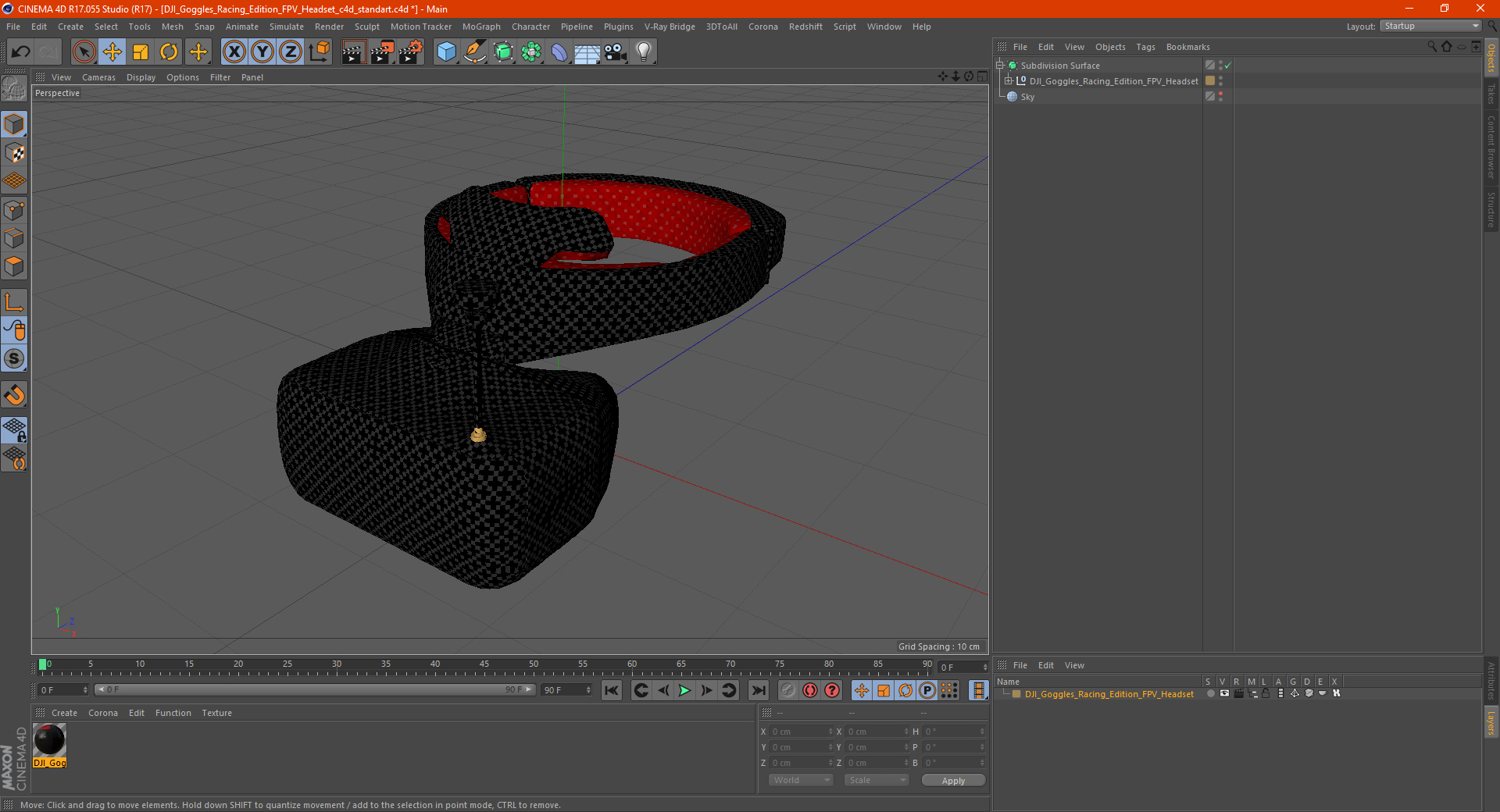Open the Content Browser side tab
Screen dimensions: 1500x812
(x=1491, y=147)
